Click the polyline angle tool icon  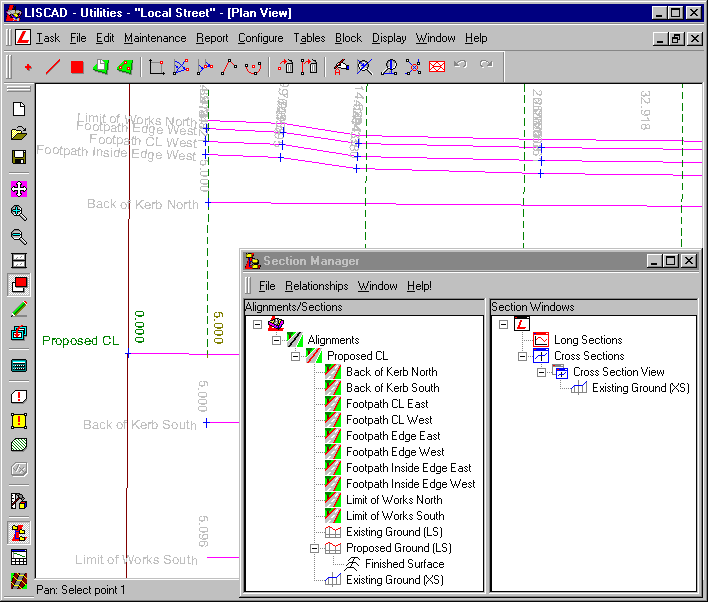coord(228,67)
